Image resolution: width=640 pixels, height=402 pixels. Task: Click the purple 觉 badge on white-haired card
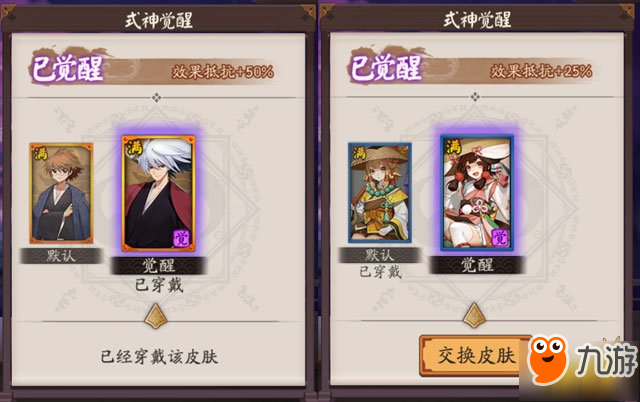pyautogui.click(x=182, y=238)
